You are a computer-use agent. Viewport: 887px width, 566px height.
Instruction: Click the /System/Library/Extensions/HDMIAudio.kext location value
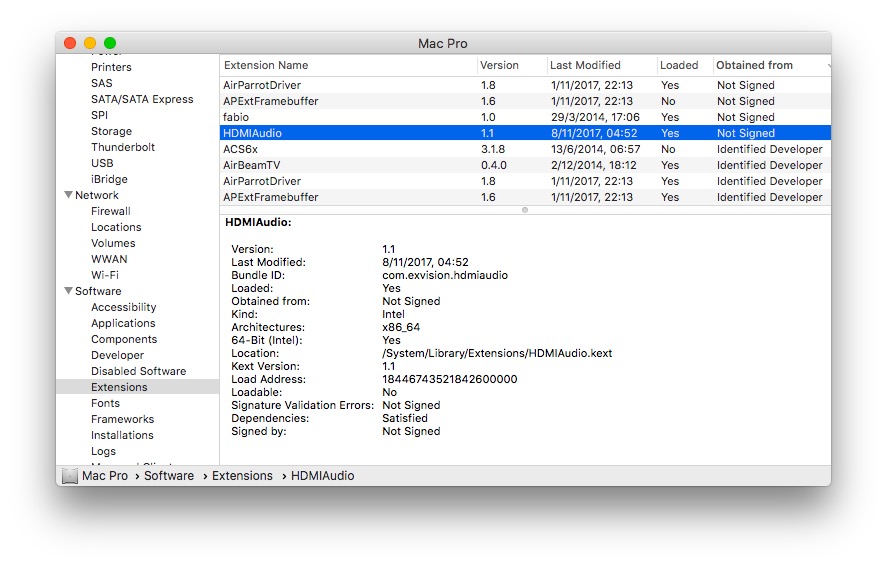click(497, 353)
